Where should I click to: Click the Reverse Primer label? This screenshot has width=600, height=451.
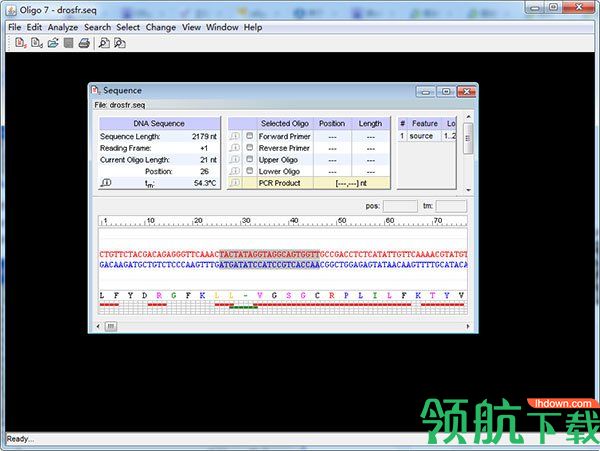point(284,148)
